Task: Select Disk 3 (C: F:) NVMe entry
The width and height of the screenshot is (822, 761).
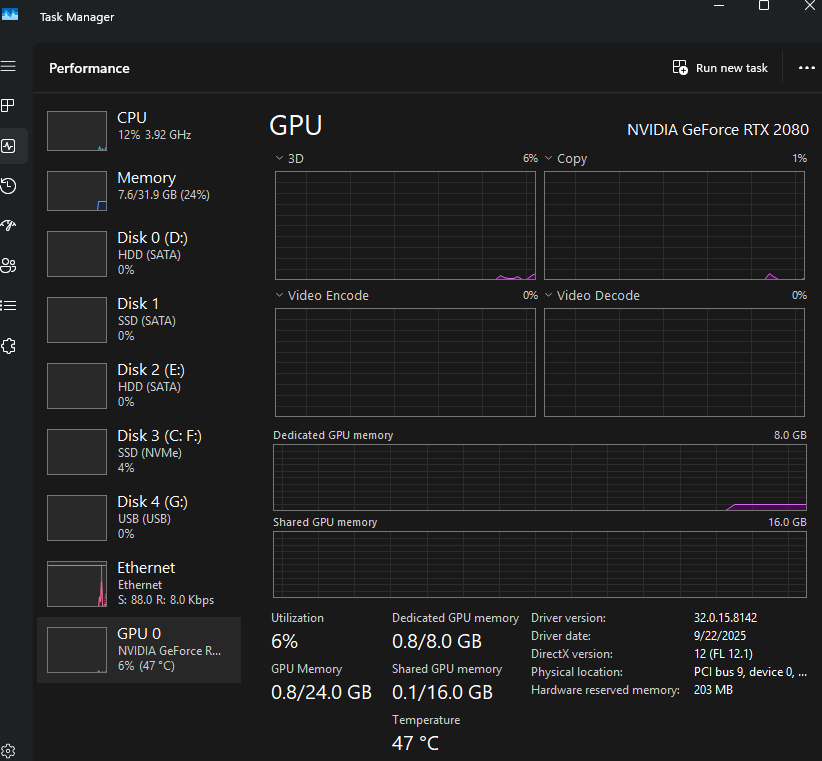Action: [139, 452]
